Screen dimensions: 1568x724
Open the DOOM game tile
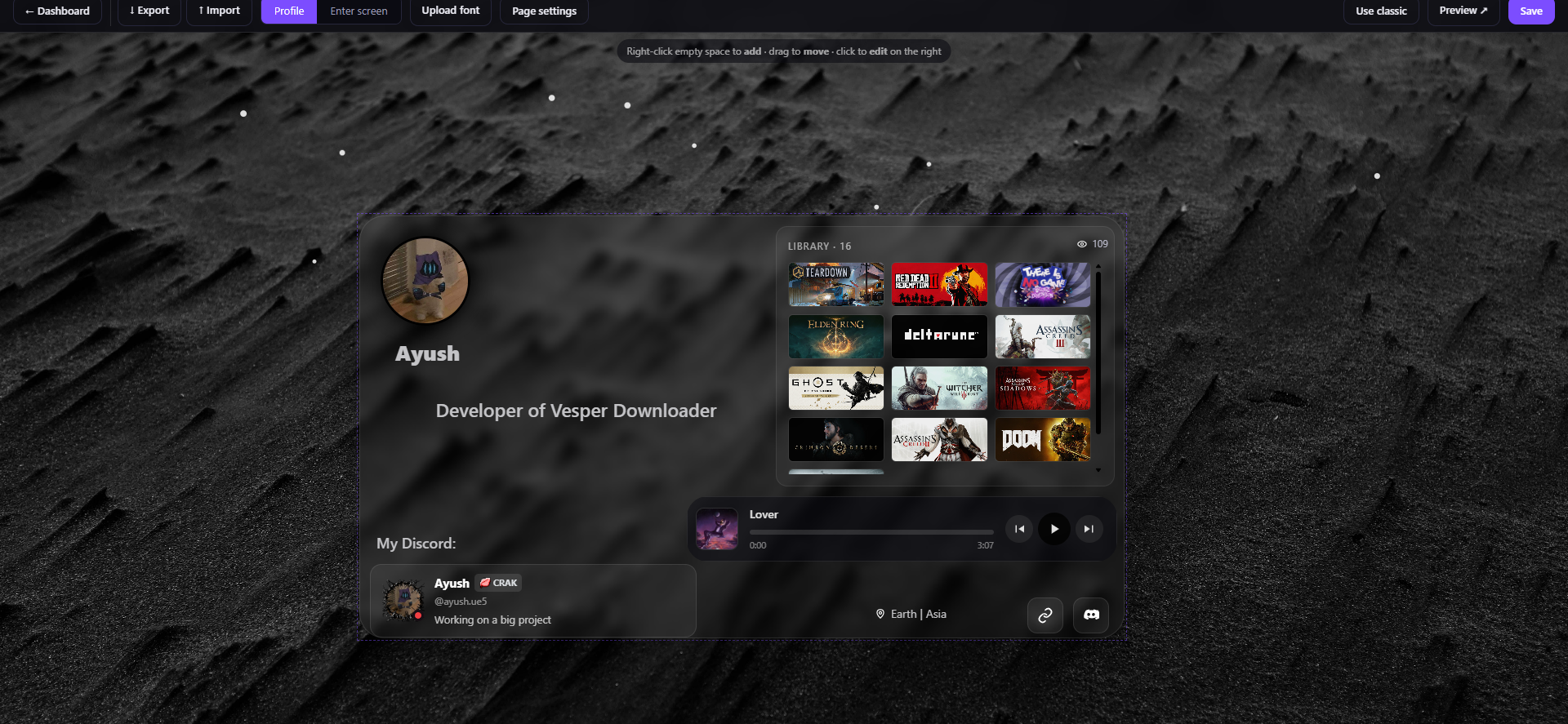coord(1043,440)
